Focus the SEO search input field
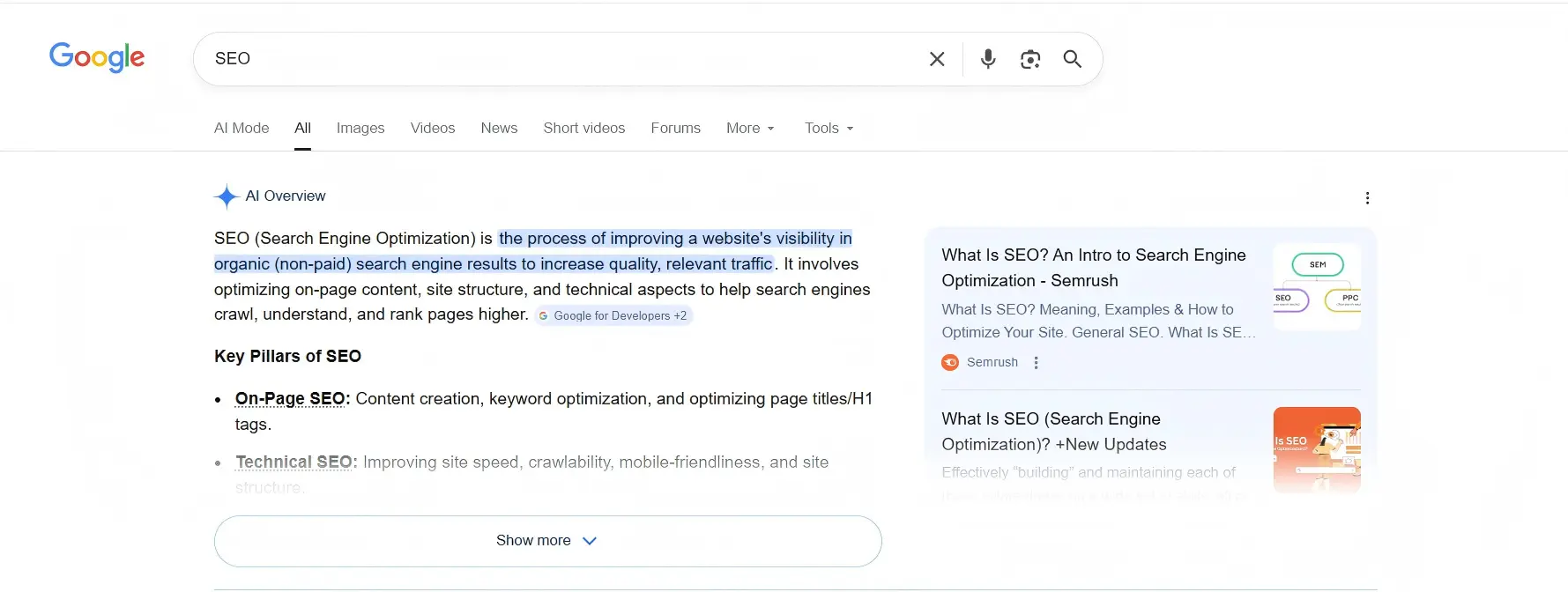This screenshot has height=592, width=1568. [x=564, y=59]
